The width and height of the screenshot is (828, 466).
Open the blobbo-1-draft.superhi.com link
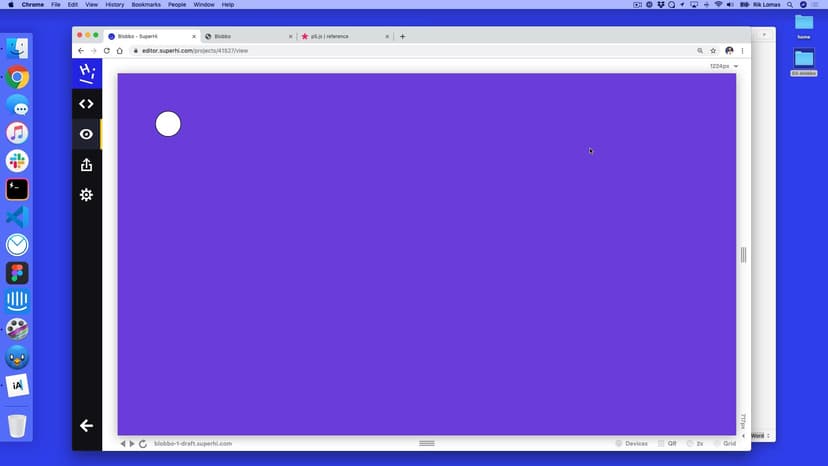(193, 443)
